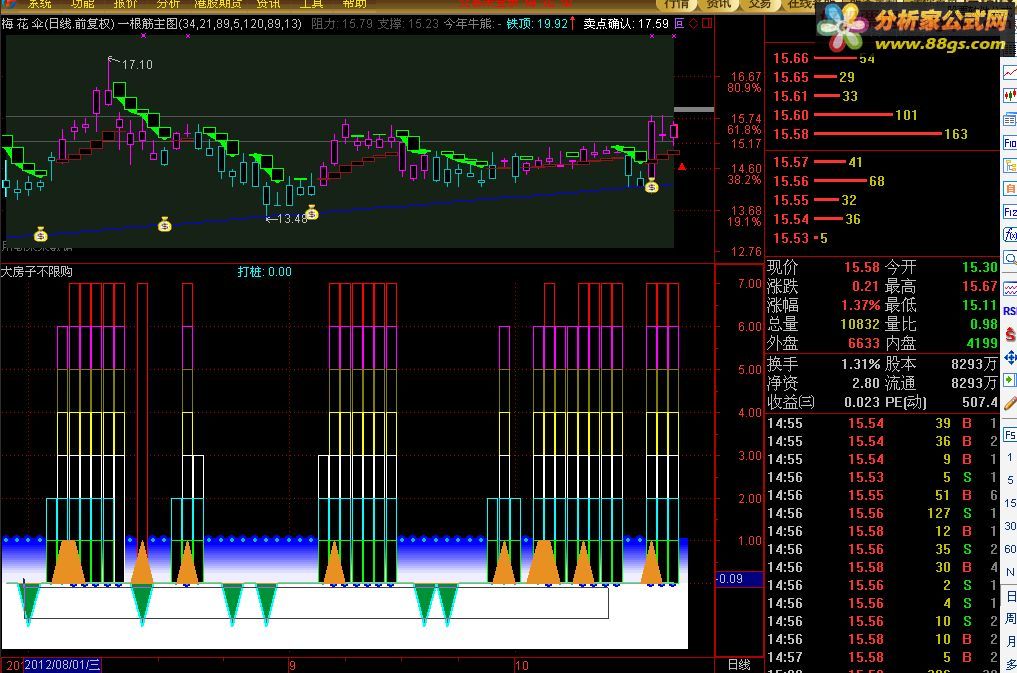The width and height of the screenshot is (1017, 673).
Task: Switch to 60-minute period button
Action: 1010,549
